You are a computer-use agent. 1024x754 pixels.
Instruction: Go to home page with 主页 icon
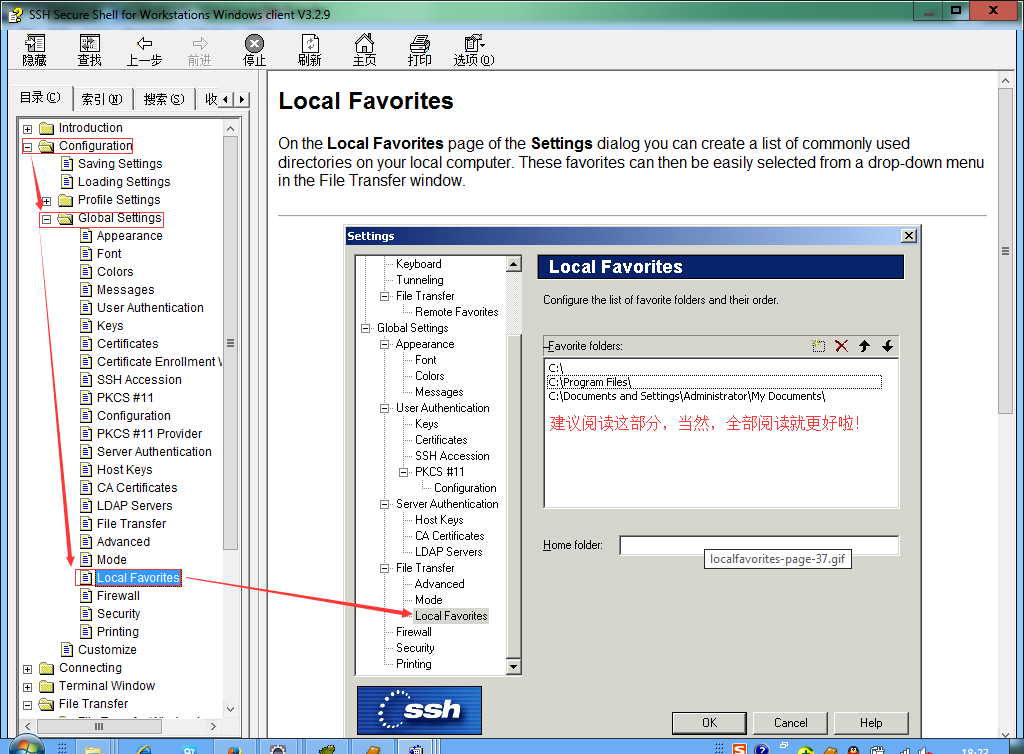click(364, 50)
